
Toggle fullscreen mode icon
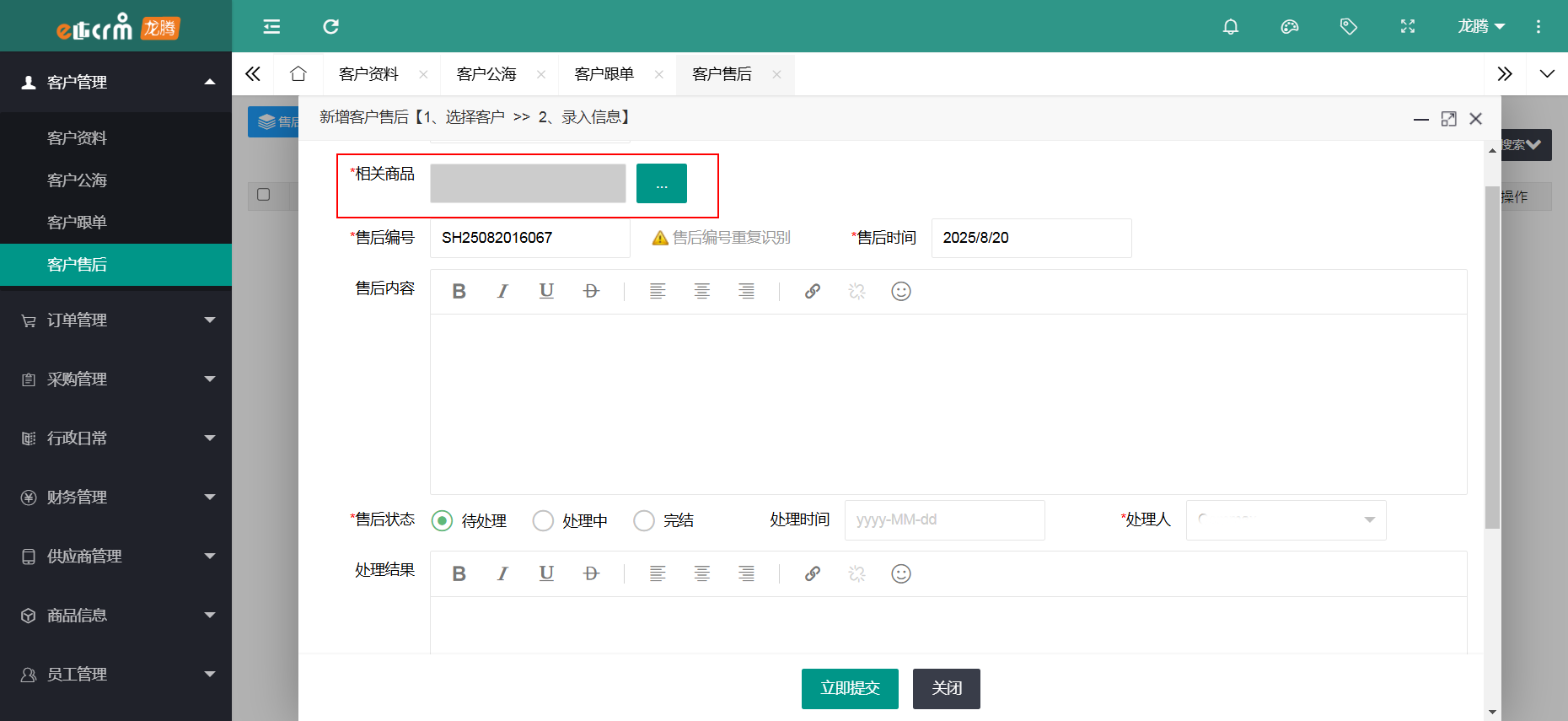tap(1407, 27)
